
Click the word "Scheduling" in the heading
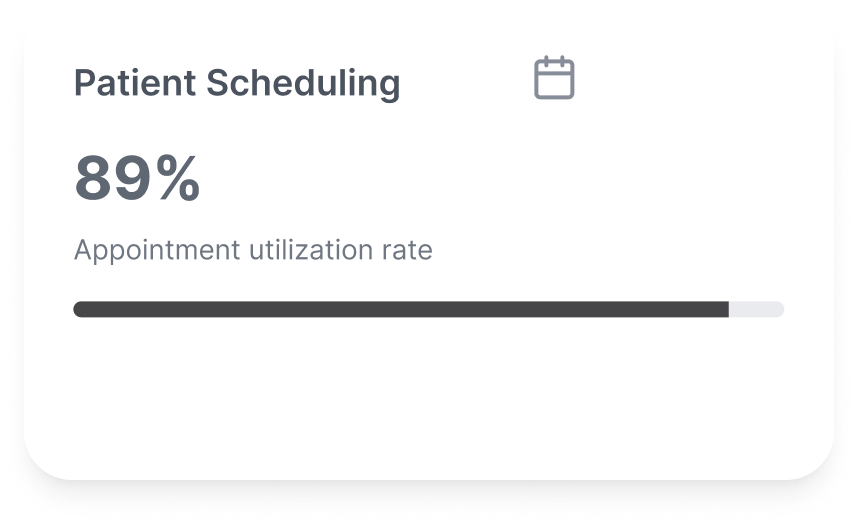303,84
